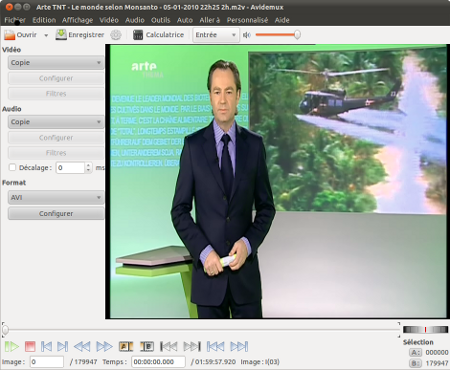450x370 pixels.
Task: Open the Affichage menu
Action: pyautogui.click(x=77, y=20)
